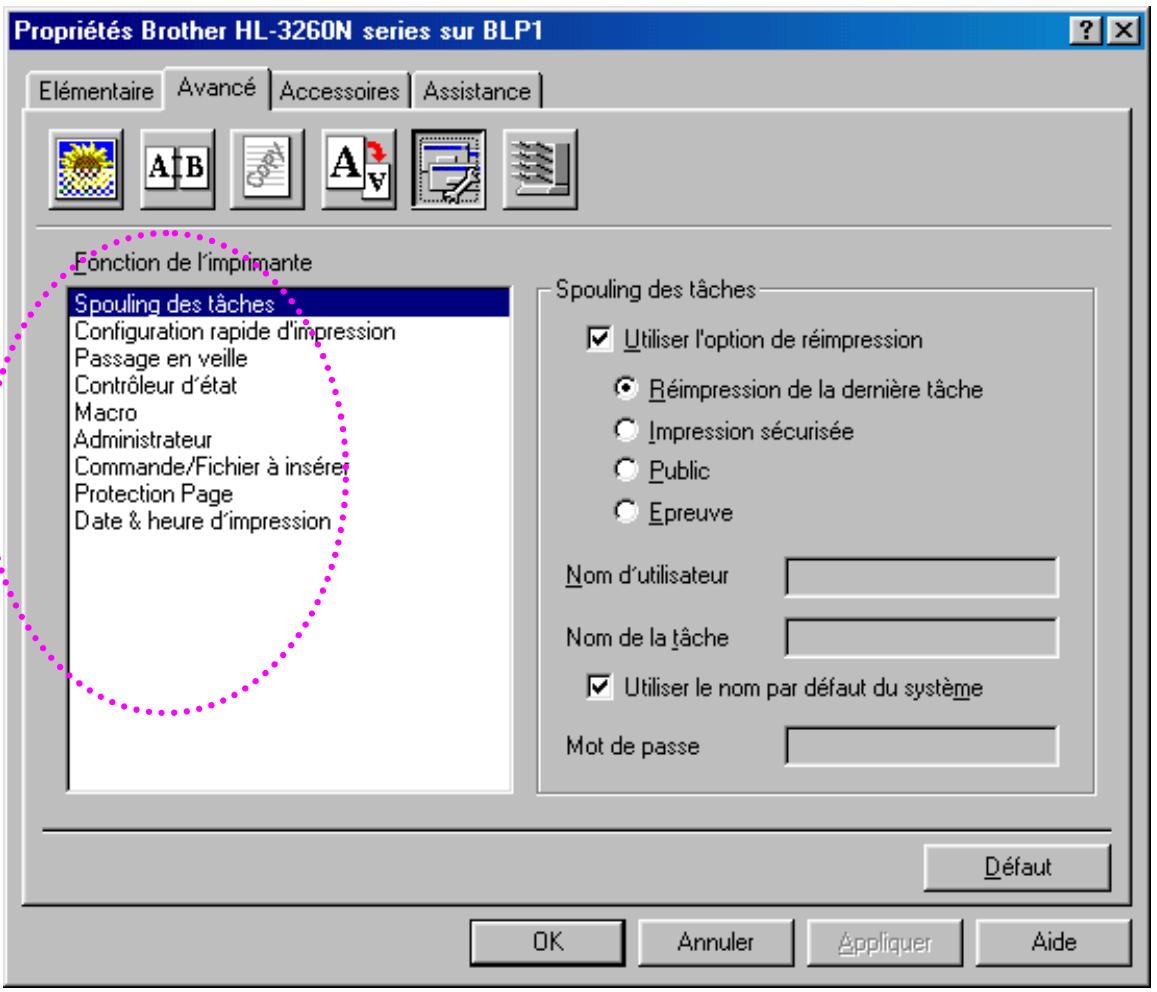Confirm with the OK button
This screenshot has width=1157, height=992.
[x=548, y=943]
